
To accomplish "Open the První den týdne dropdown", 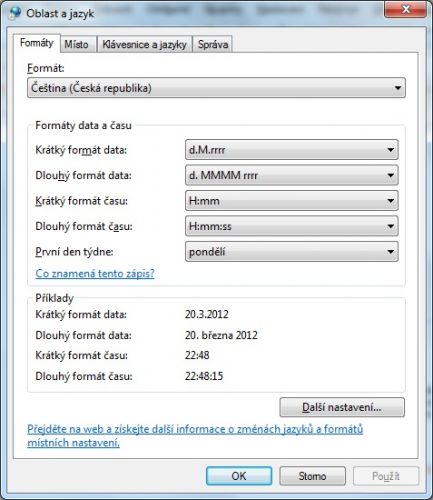I will pyautogui.click(x=292, y=252).
